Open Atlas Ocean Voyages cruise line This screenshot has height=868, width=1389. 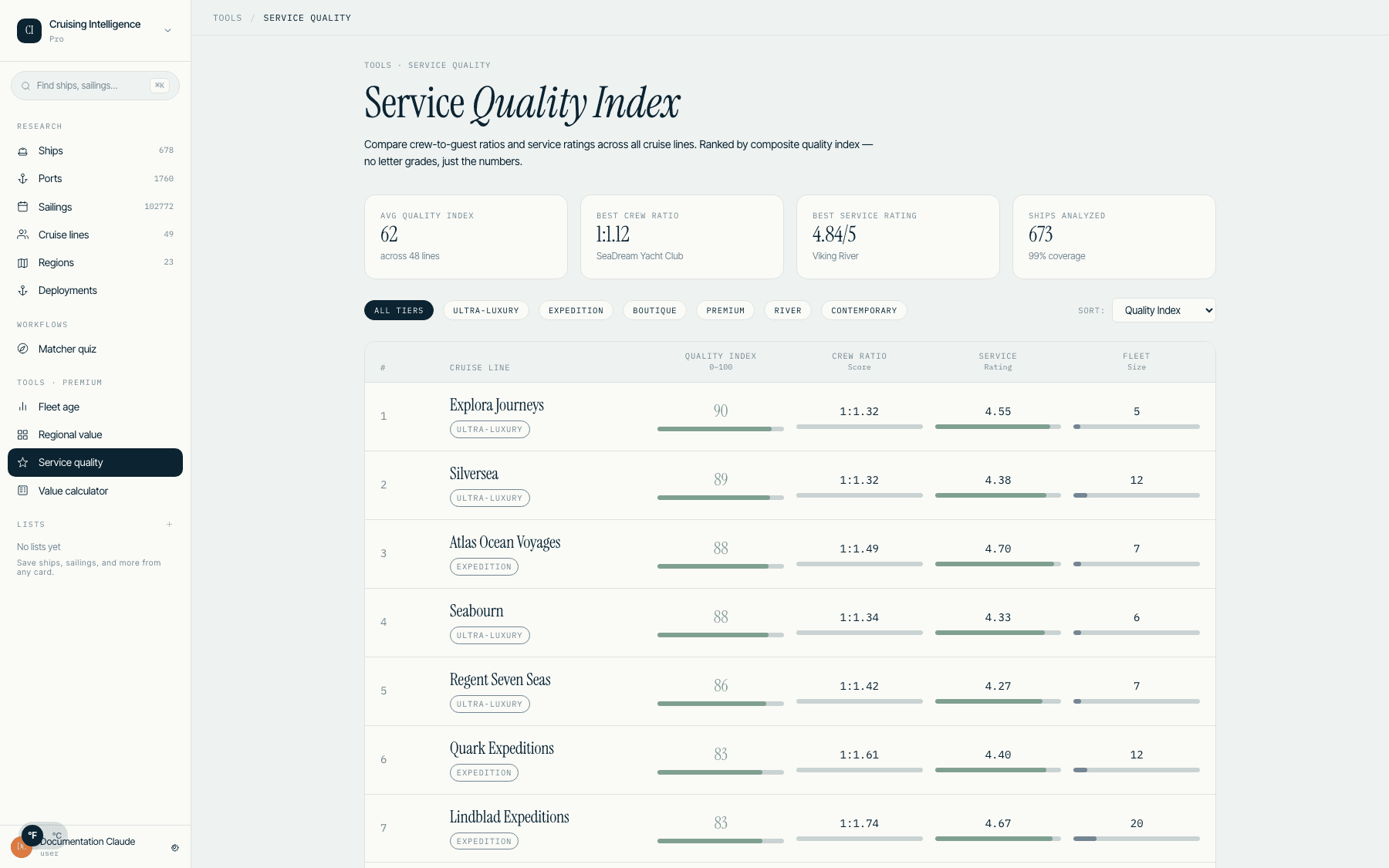[x=505, y=542]
